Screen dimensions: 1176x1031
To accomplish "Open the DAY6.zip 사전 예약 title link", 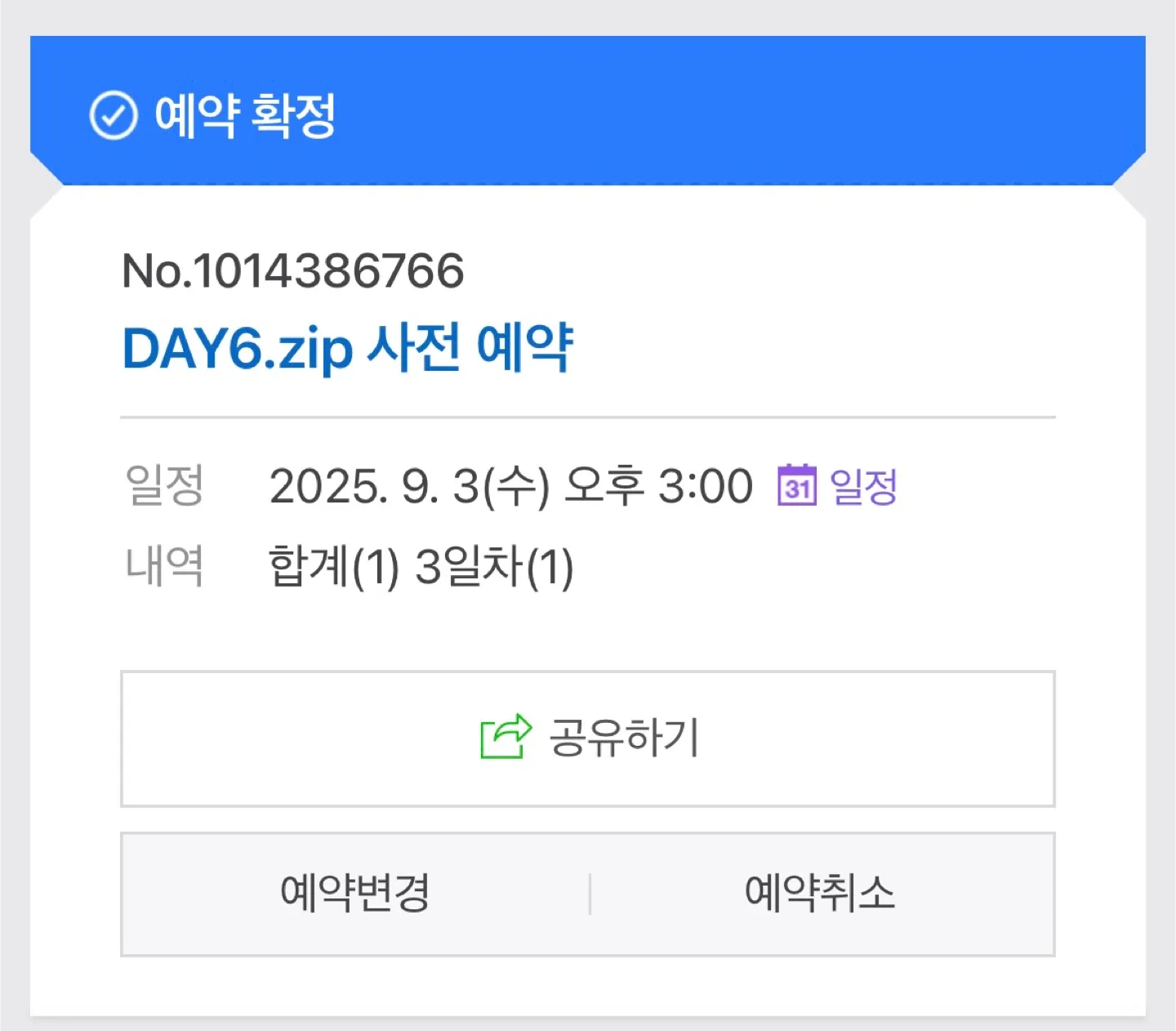I will pyautogui.click(x=348, y=348).
